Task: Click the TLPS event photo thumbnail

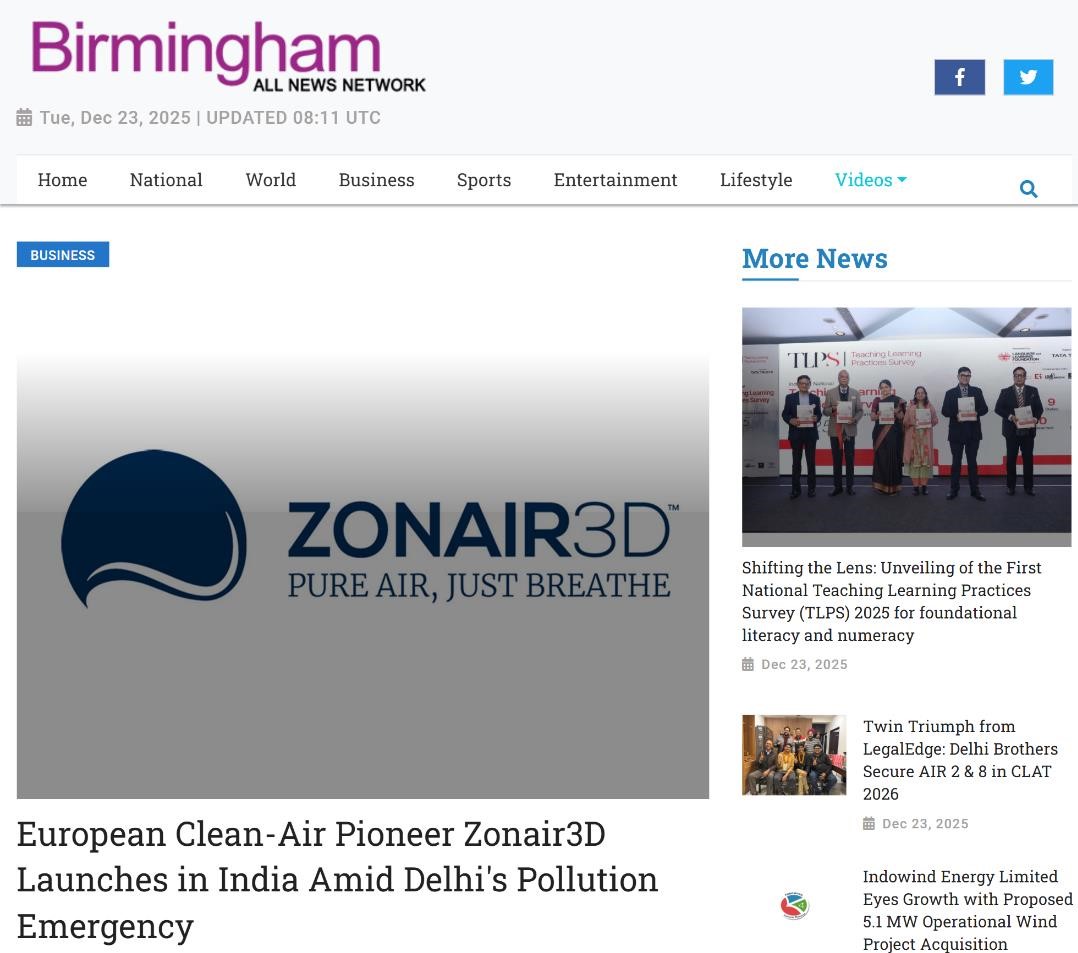Action: pos(906,427)
